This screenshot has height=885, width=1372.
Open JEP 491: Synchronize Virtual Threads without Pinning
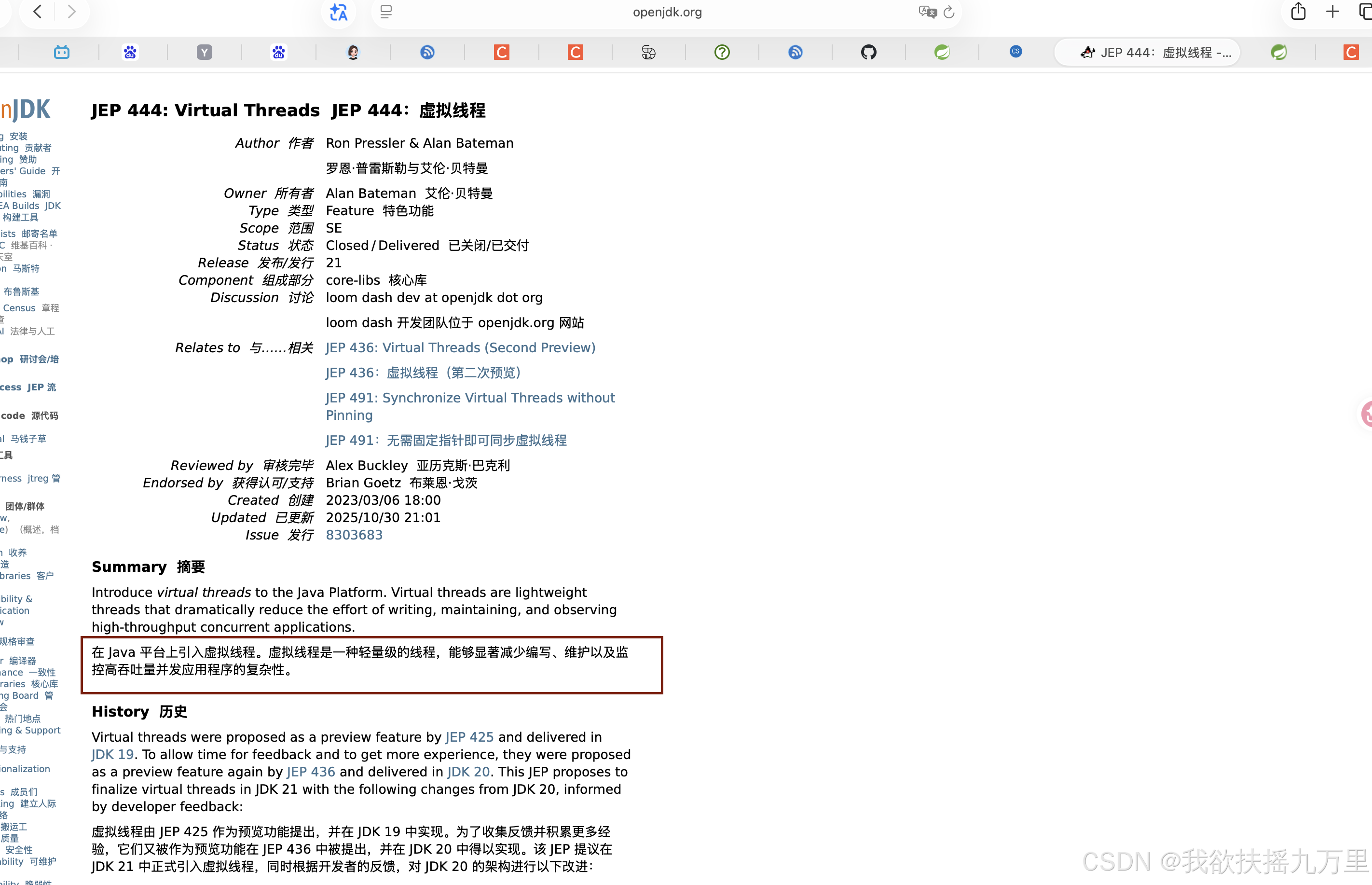470,406
